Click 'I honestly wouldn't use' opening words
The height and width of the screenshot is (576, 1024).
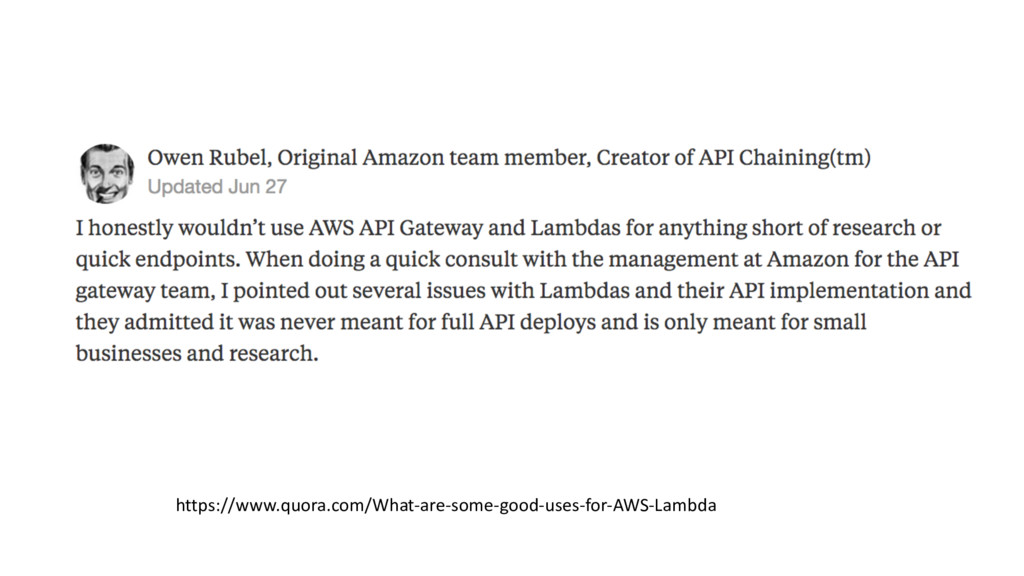(189, 228)
